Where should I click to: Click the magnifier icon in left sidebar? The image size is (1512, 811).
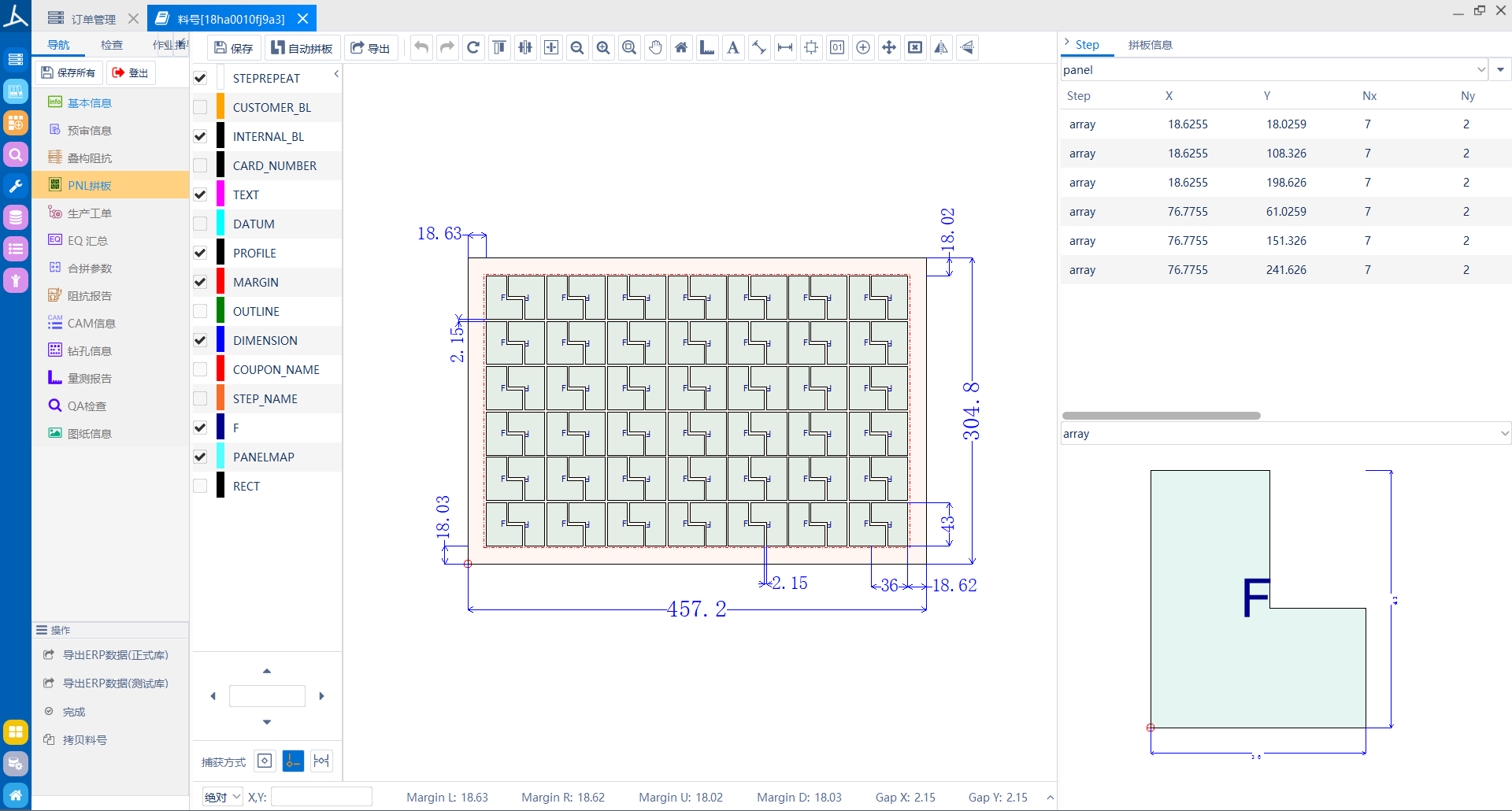coord(16,154)
